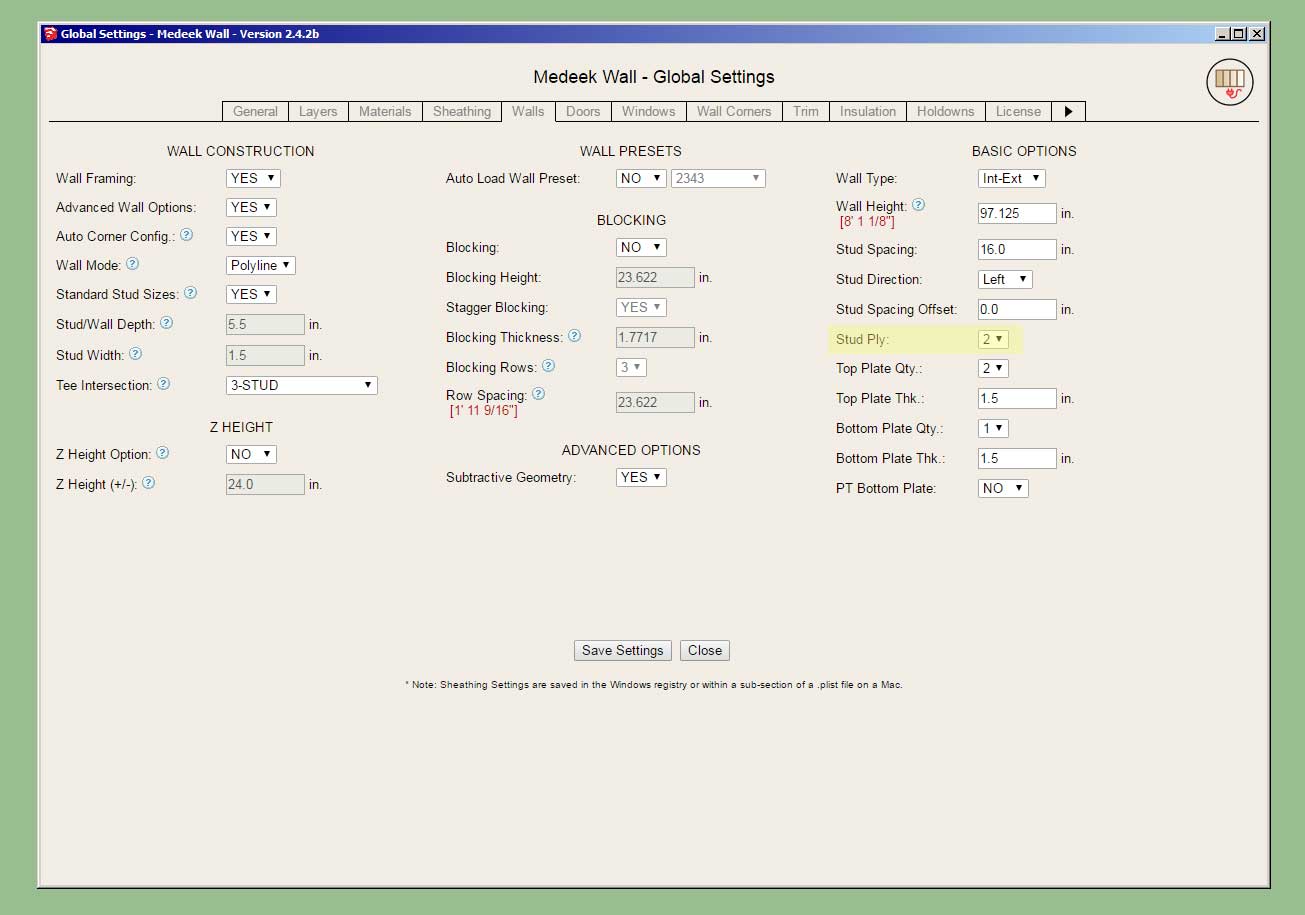Open help icon for Z Height Option
The height and width of the screenshot is (915, 1305).
click(x=162, y=453)
